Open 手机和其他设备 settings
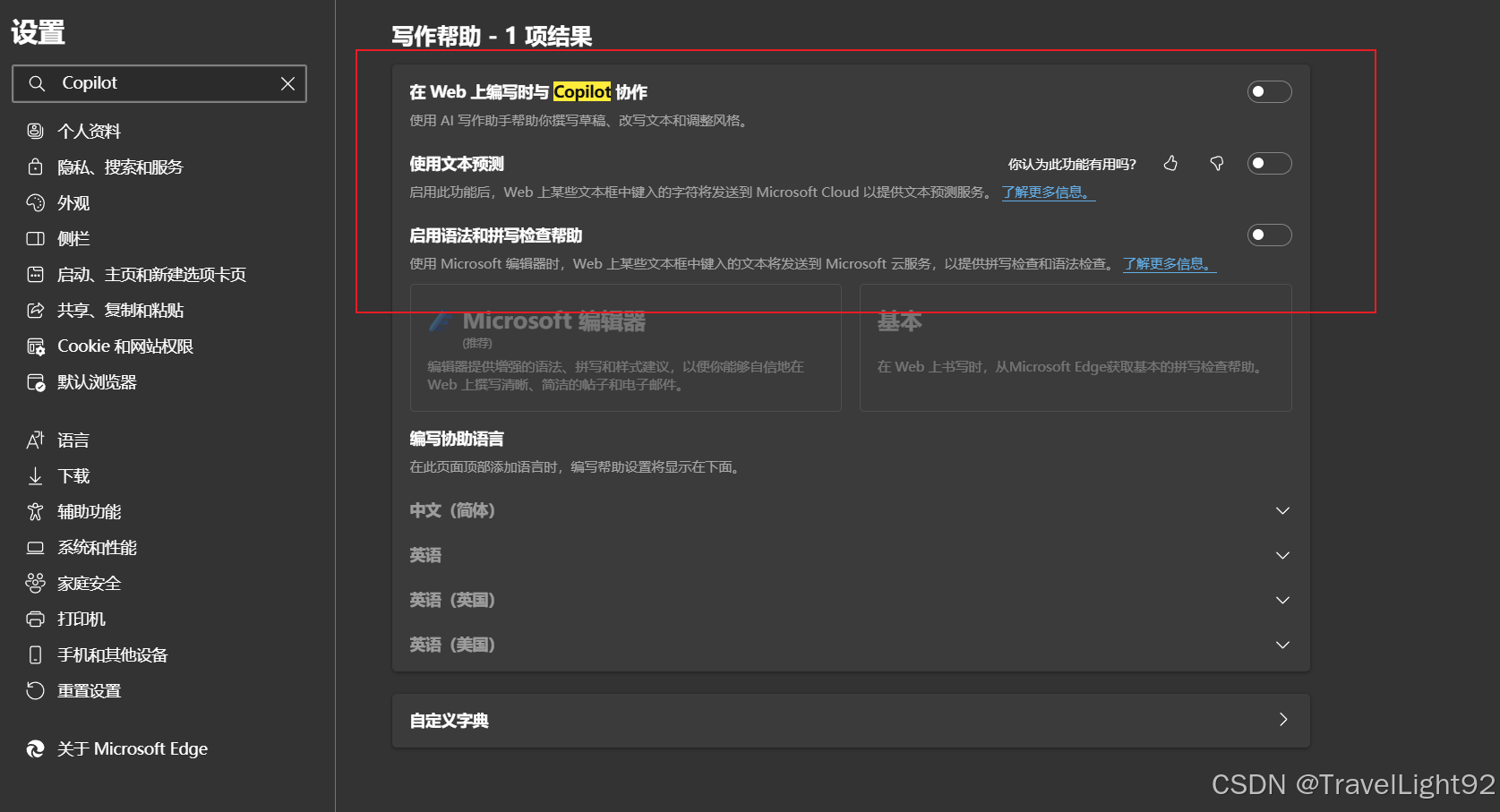 [x=113, y=654]
